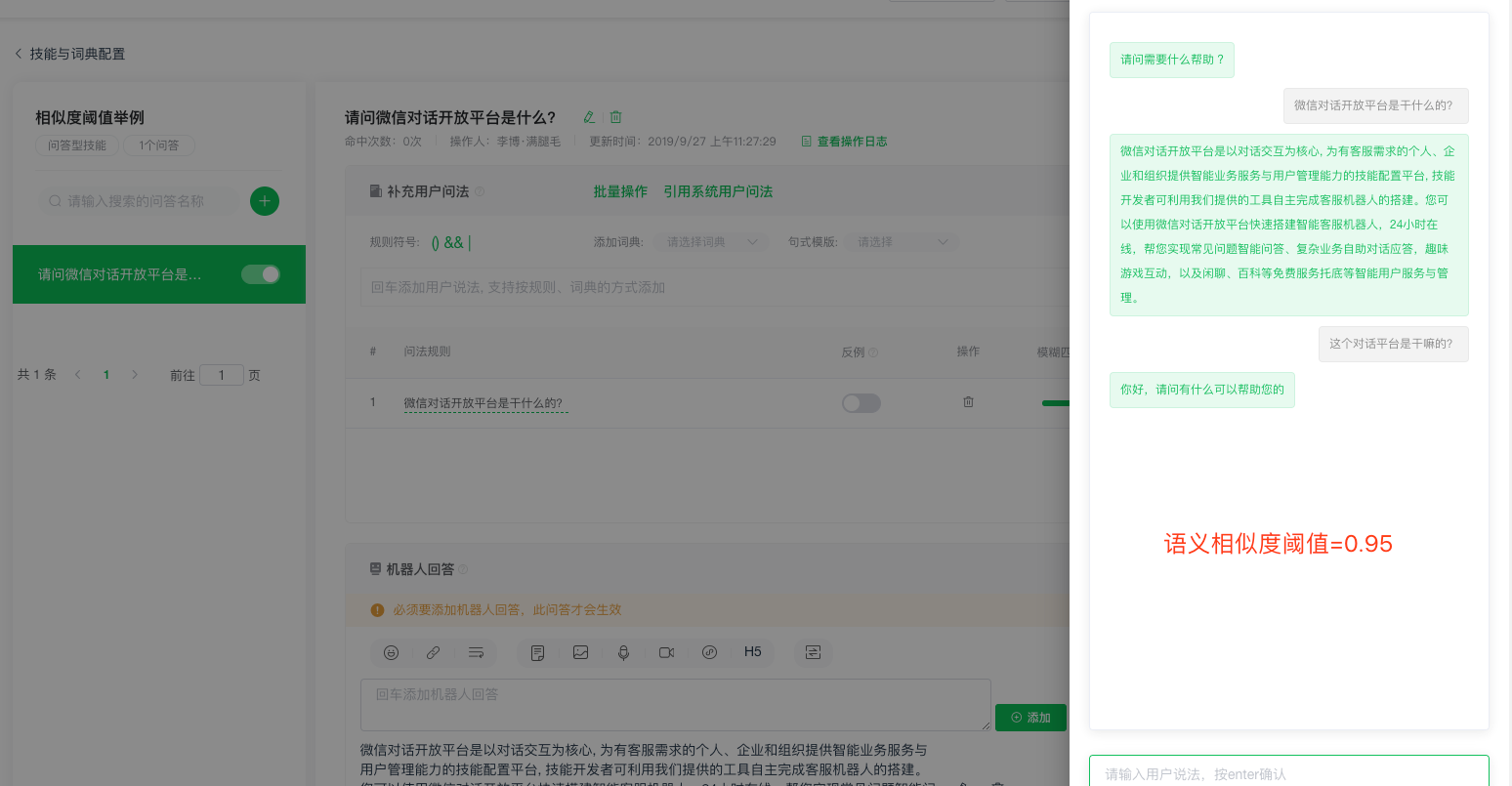The width and height of the screenshot is (1512, 786).
Task: Toggle the 请问微信对话开放平台是… Q&A switch
Action: [x=261, y=274]
